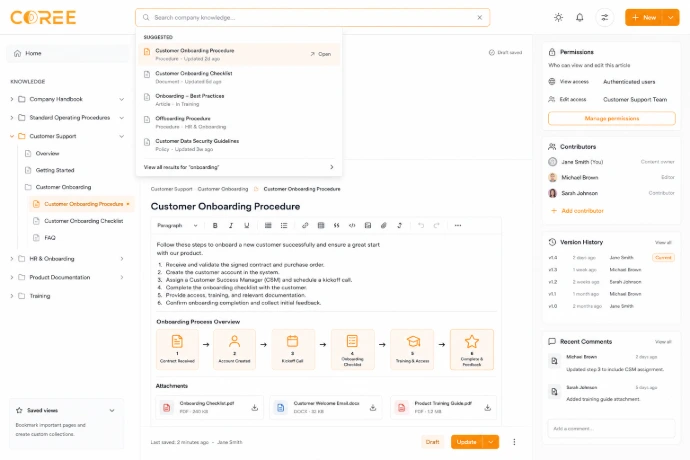Screen dimensions: 690x460
Task: Open more editor toolbar options
Action: (x=458, y=225)
